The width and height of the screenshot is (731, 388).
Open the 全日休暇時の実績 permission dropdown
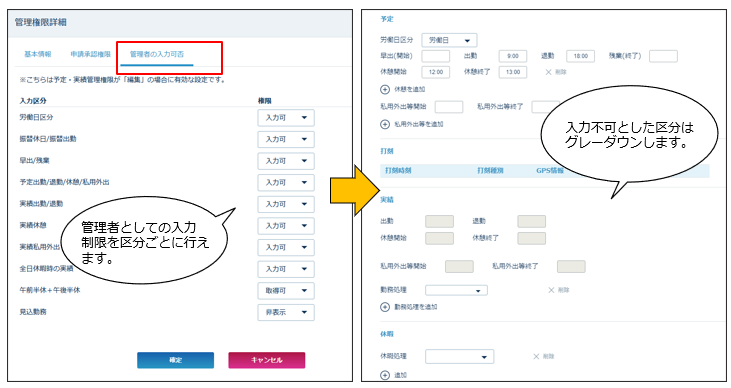[286, 269]
